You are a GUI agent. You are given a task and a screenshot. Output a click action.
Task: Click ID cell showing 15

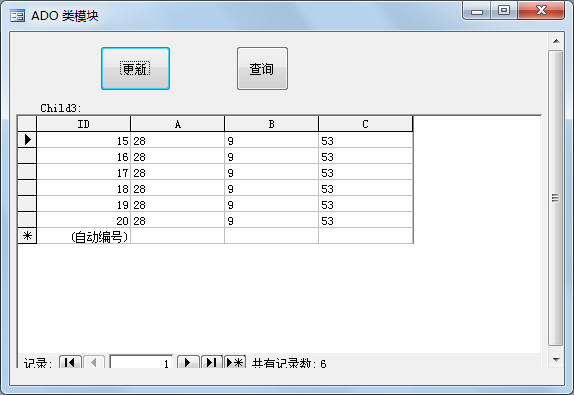83,140
